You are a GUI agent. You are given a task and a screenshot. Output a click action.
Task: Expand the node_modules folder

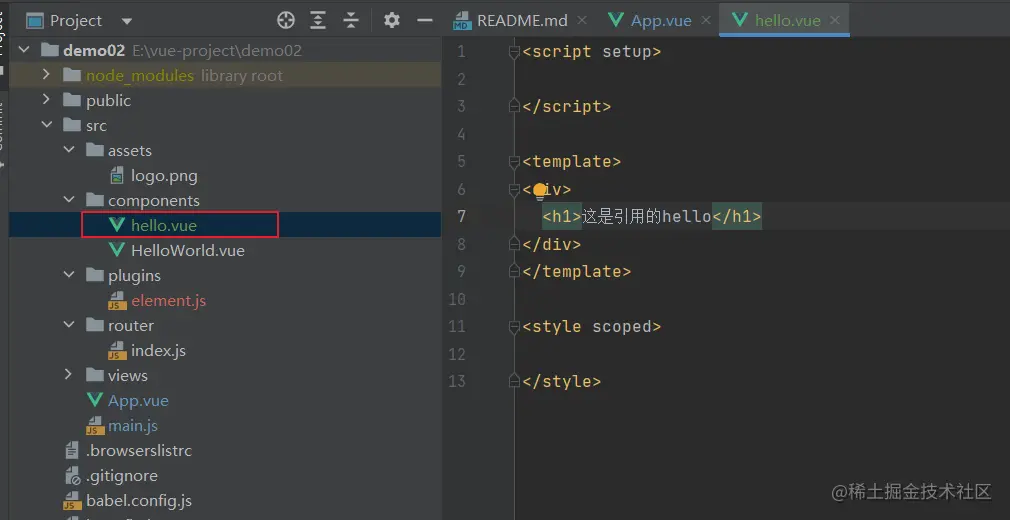(x=47, y=75)
